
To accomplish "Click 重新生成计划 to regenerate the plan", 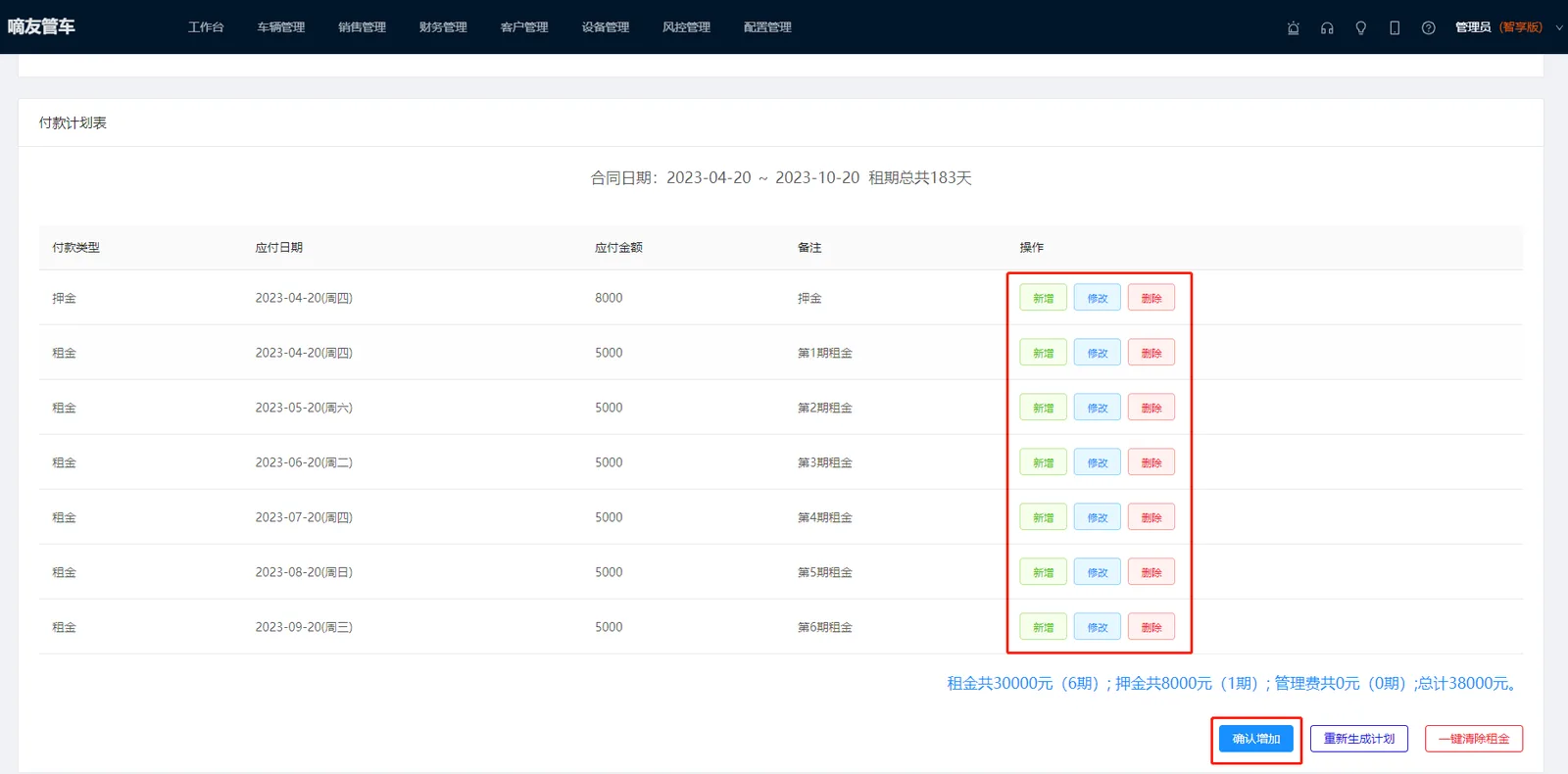I will point(1359,739).
